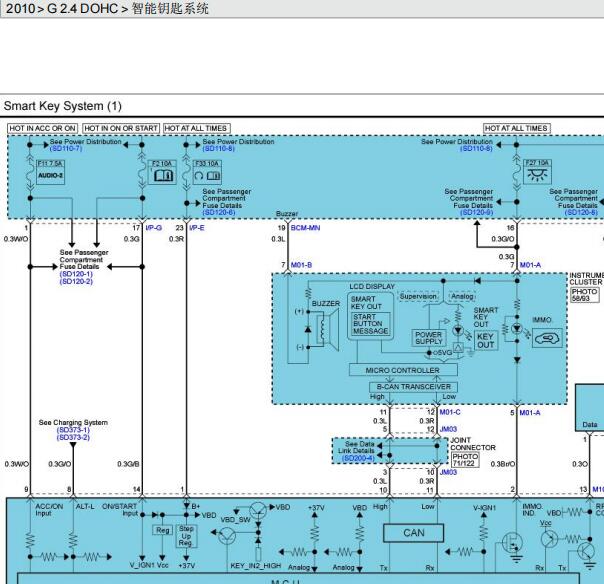Click the ON/START Input label
Image resolution: width=604 pixels, height=584 pixels.
119,510
